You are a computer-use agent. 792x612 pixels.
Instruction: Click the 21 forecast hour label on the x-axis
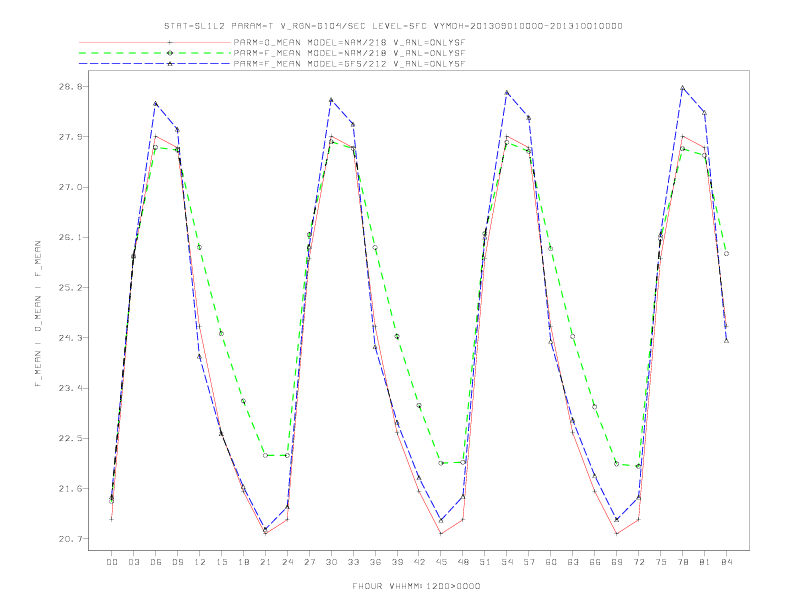click(265, 562)
